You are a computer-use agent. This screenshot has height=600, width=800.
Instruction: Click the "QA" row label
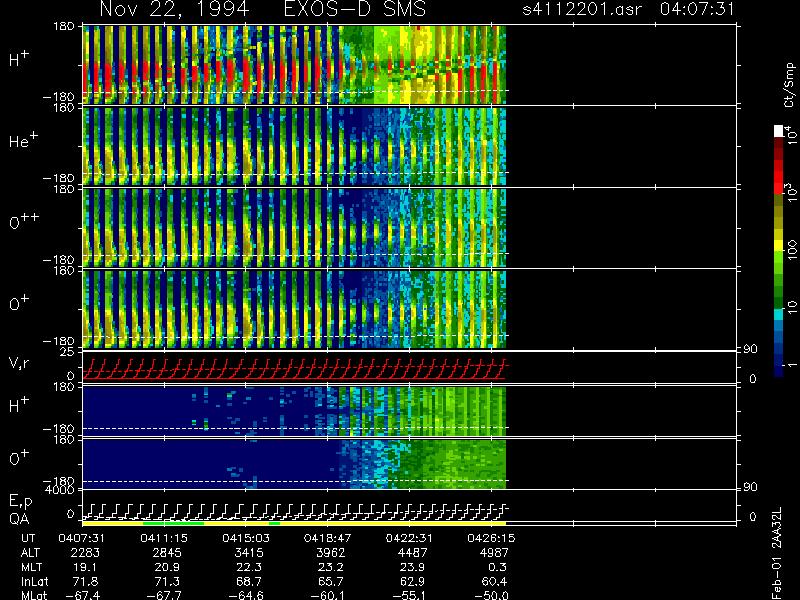click(x=19, y=518)
